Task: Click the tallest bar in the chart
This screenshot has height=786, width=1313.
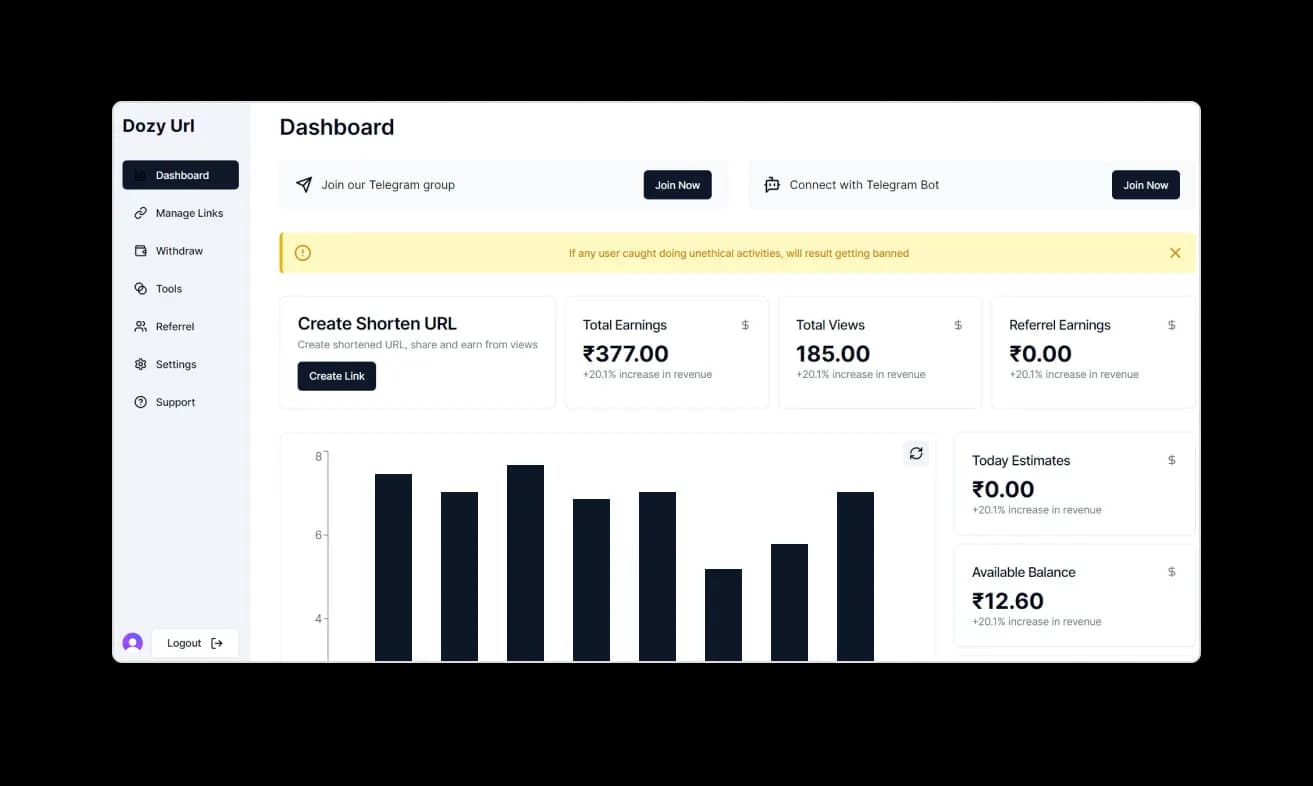Action: (x=525, y=563)
